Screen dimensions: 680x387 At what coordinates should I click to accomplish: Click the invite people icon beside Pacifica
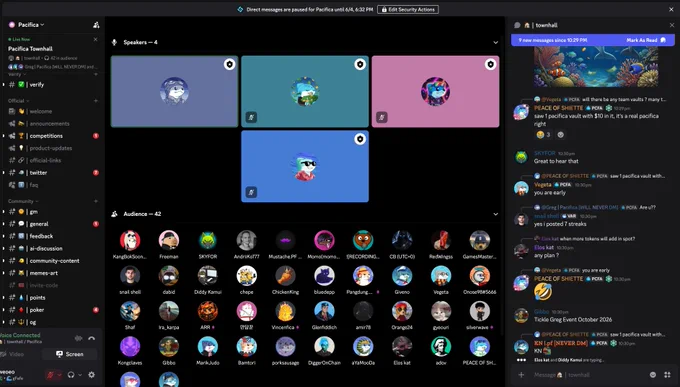pos(96,25)
